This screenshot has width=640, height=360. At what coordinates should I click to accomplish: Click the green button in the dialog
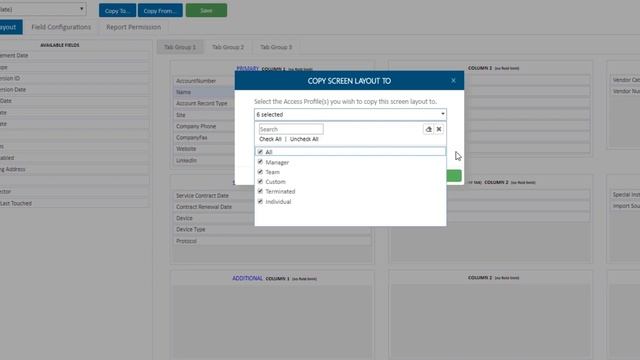point(454,176)
